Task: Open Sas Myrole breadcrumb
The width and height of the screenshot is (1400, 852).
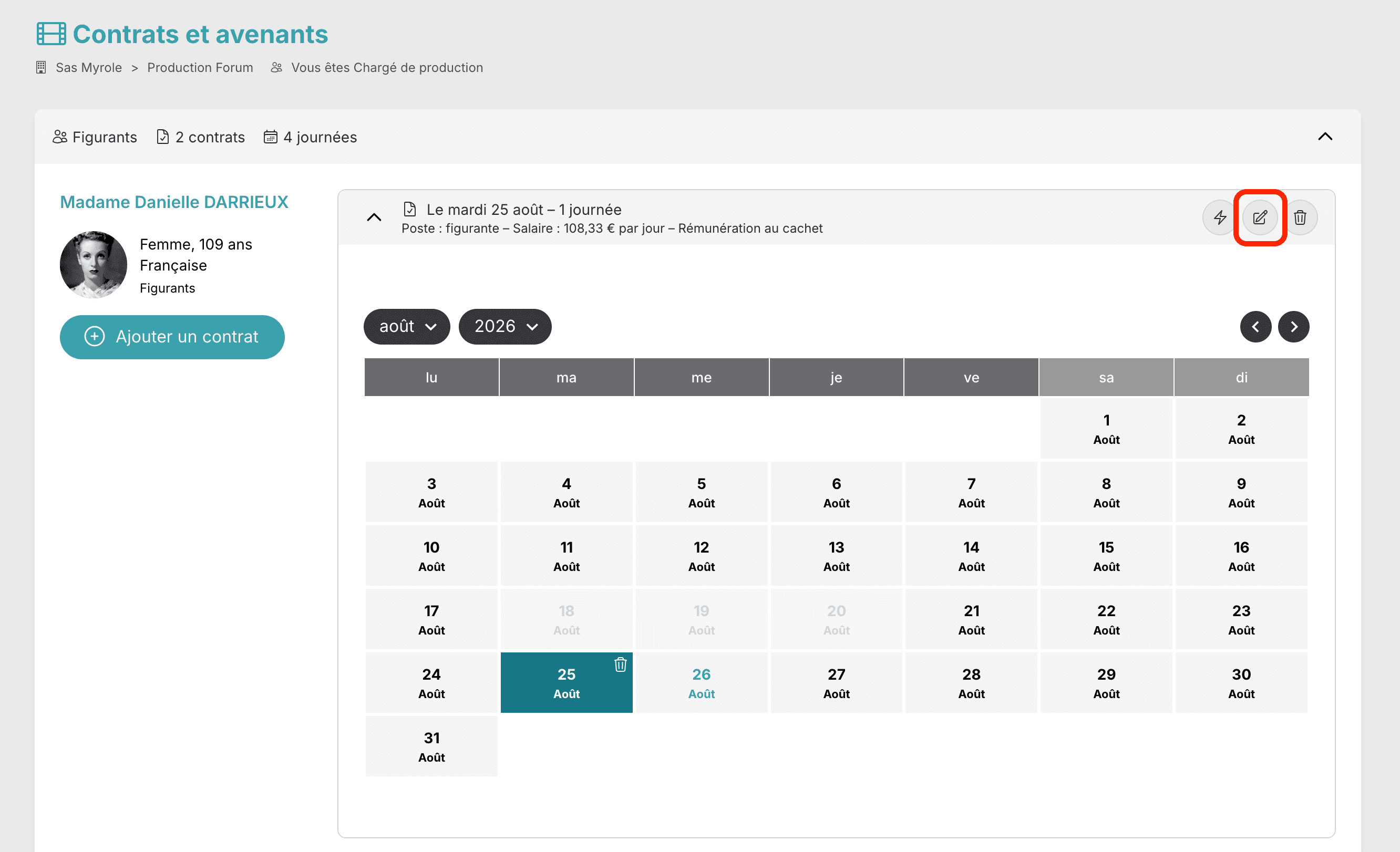Action: [89, 68]
